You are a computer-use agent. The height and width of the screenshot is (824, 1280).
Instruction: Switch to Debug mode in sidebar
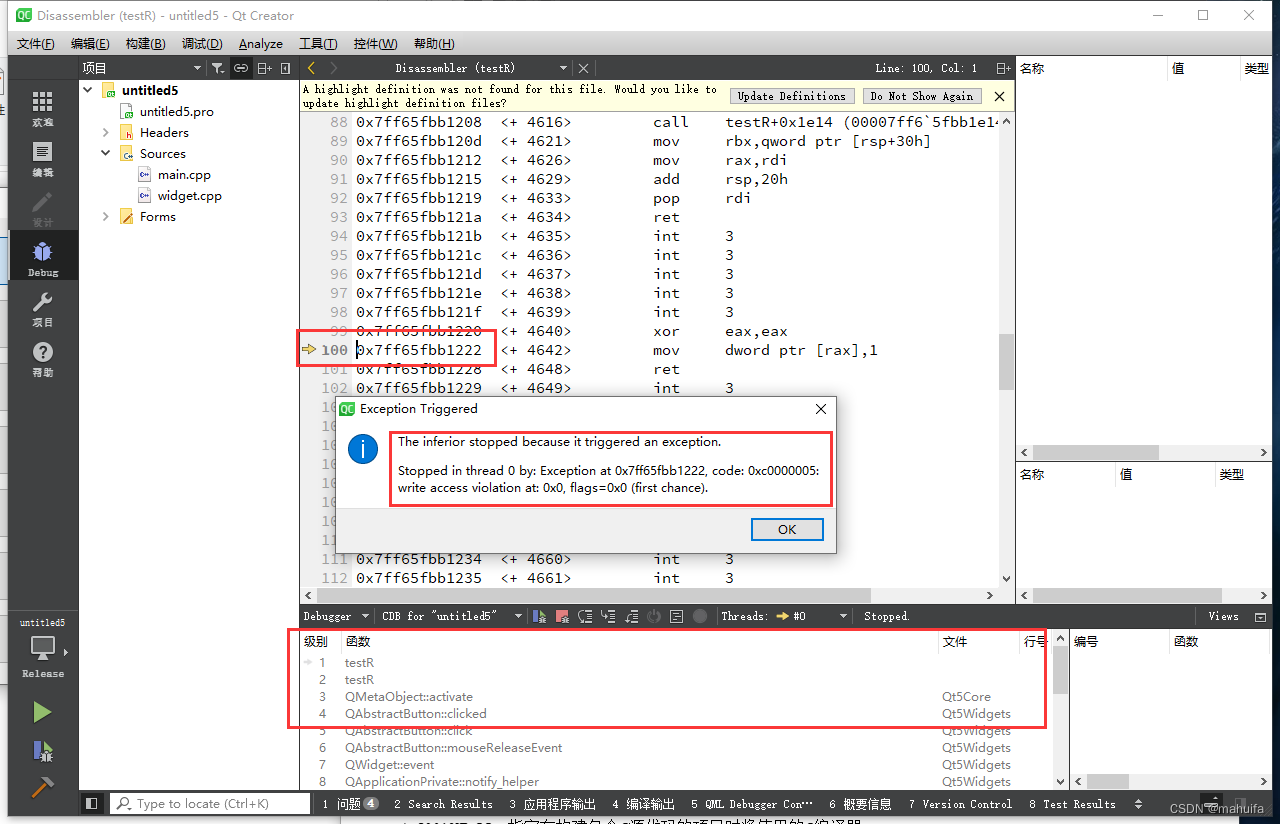click(42, 258)
